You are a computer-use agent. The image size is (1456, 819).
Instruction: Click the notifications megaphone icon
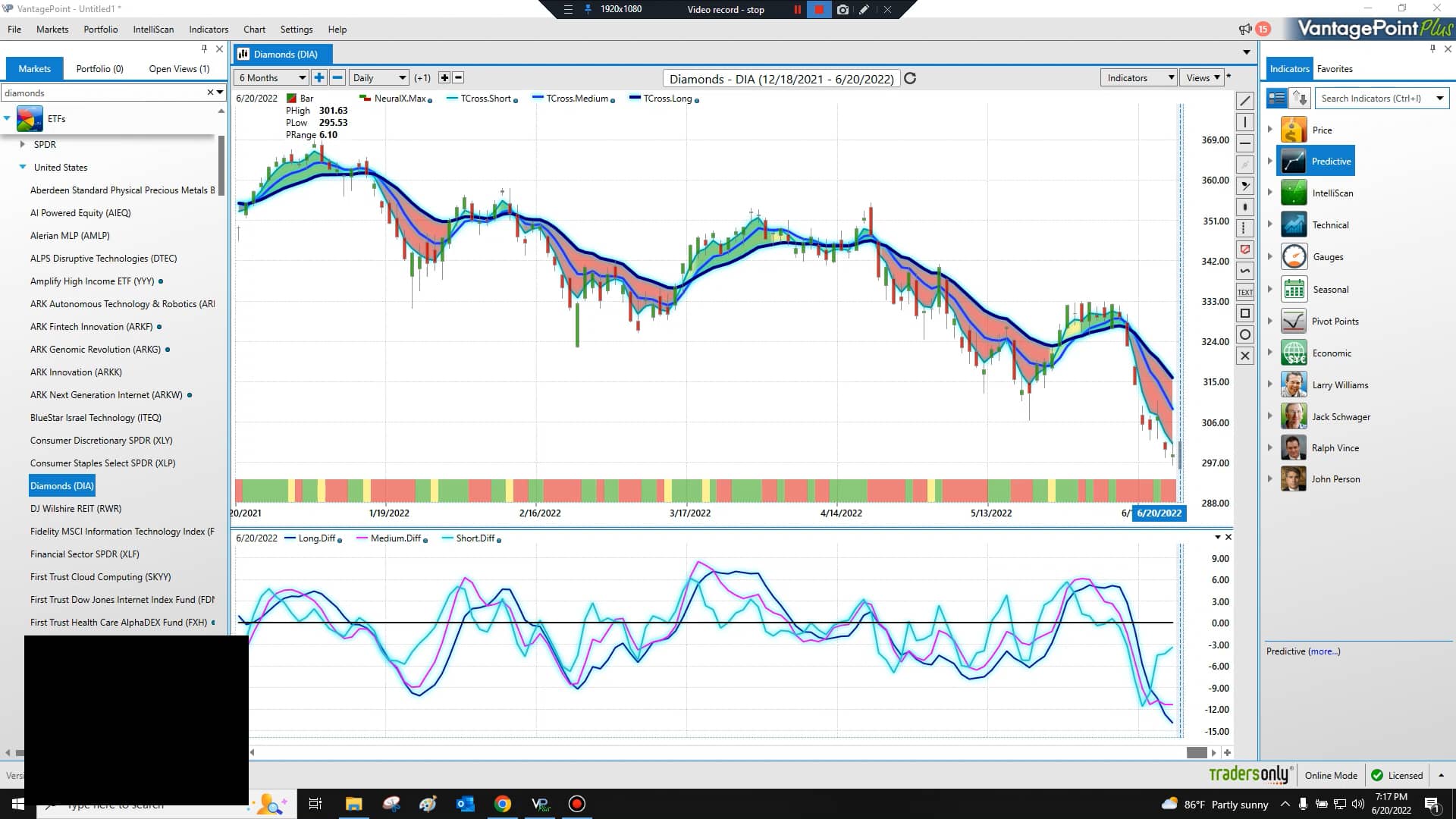pos(1244,30)
